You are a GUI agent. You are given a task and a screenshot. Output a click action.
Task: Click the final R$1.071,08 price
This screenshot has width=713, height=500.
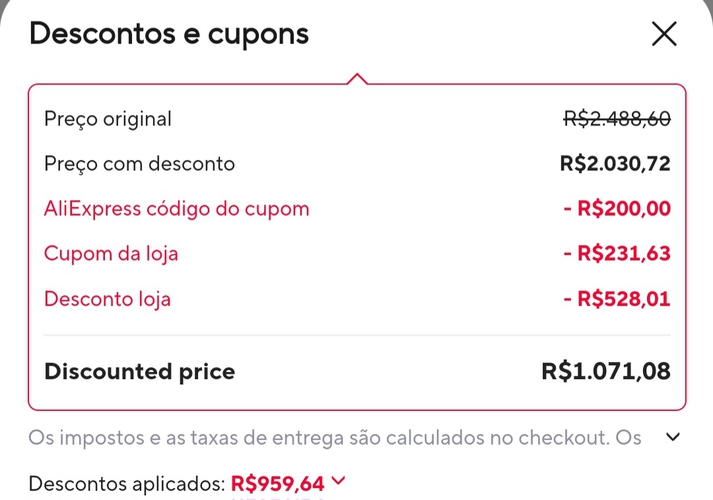point(606,372)
